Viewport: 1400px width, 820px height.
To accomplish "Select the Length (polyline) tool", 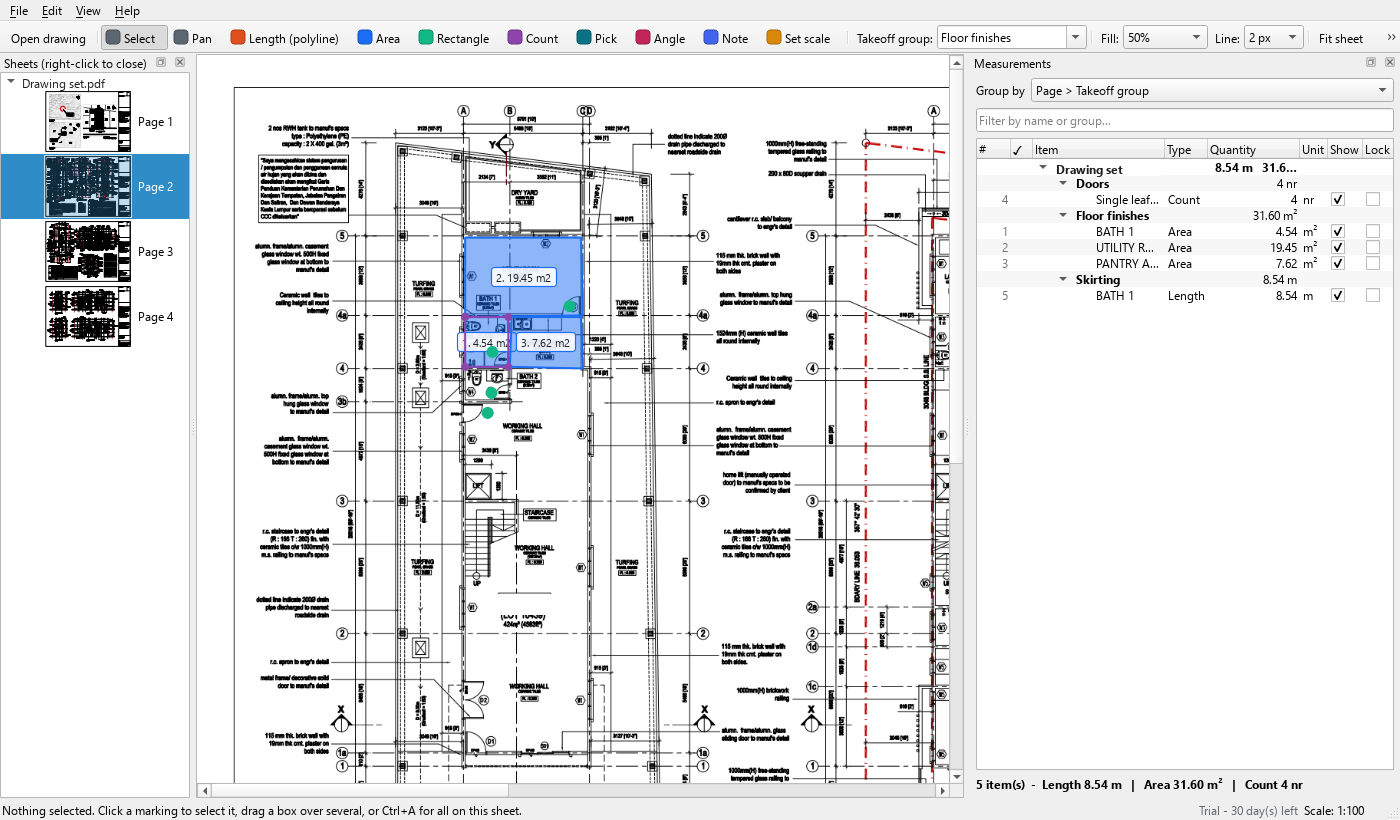I will pyautogui.click(x=284, y=38).
